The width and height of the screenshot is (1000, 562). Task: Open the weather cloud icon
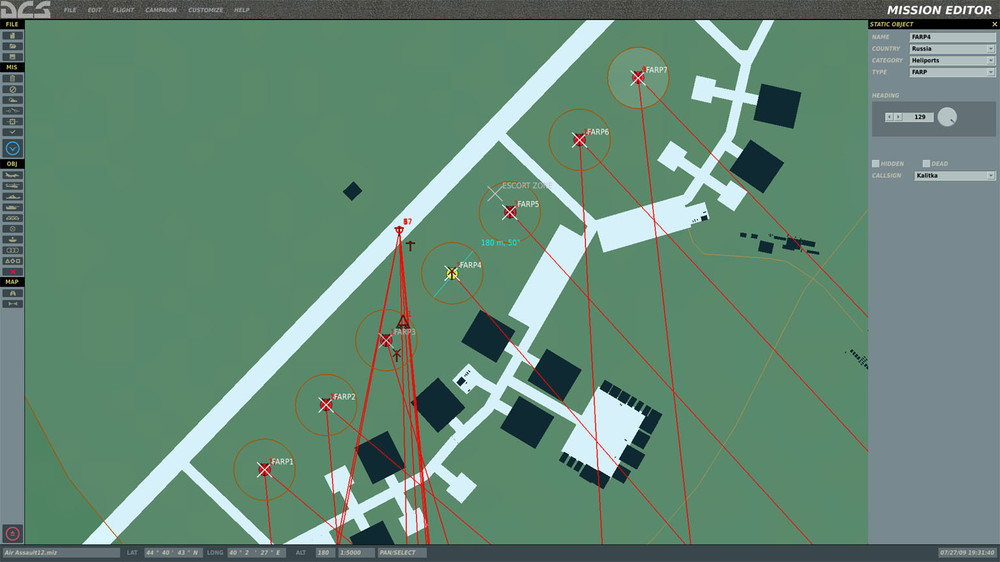(x=12, y=100)
